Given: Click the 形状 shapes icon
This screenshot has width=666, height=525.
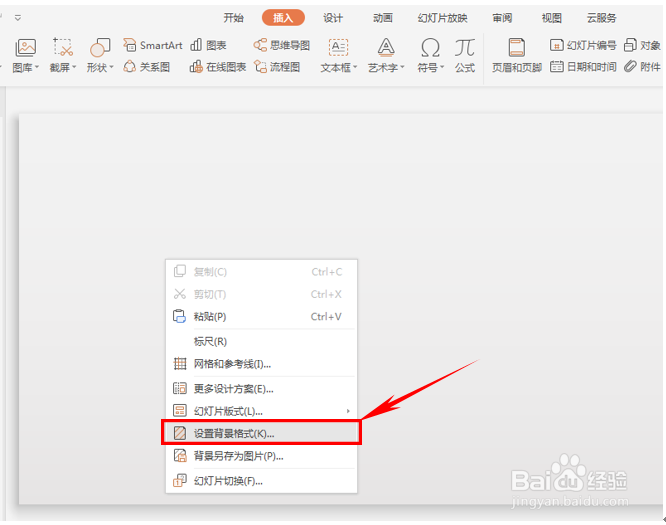Looking at the screenshot, I should click(99, 48).
